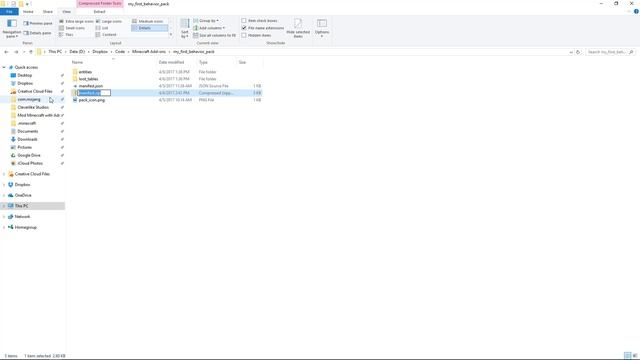Open Google Drive in Quick access
This screenshot has width=640, height=360.
[x=29, y=155]
